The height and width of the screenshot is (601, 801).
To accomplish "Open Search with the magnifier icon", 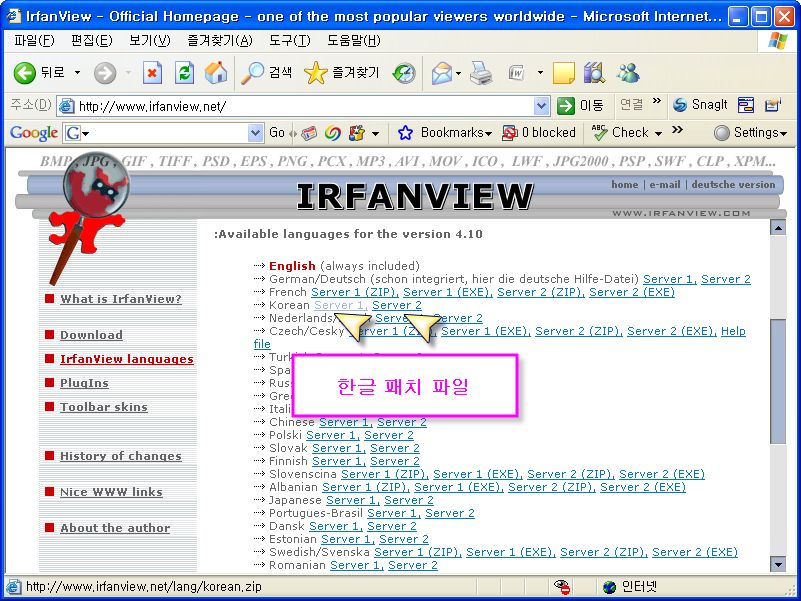I will click(x=252, y=73).
